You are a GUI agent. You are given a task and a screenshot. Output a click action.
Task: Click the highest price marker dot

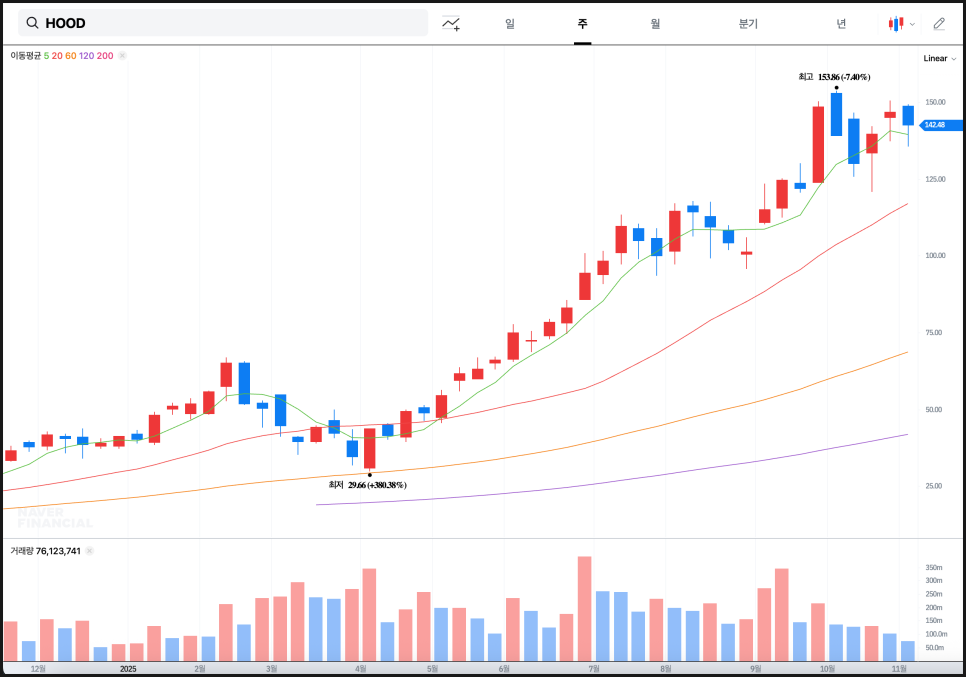pyautogui.click(x=836, y=88)
